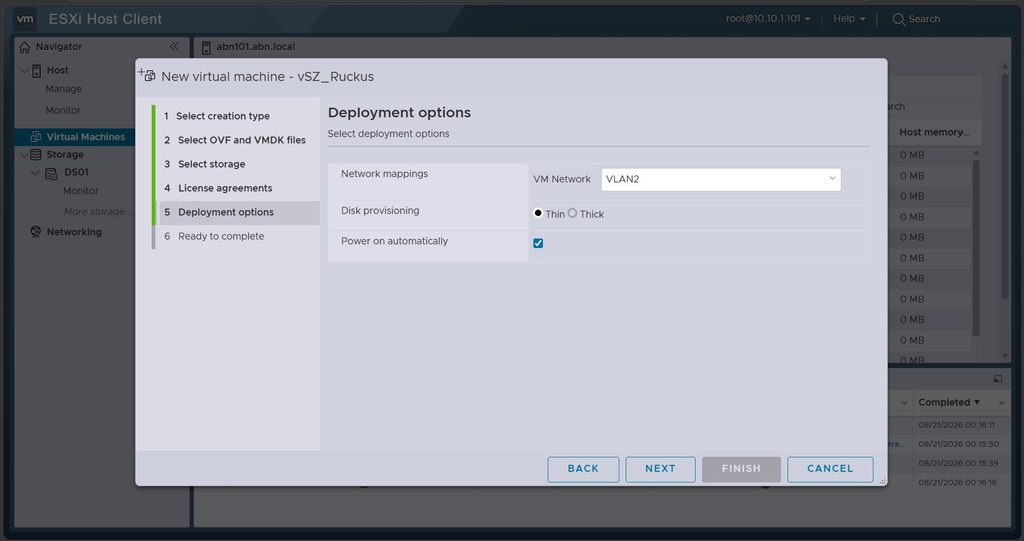Image resolution: width=1024 pixels, height=541 pixels.
Task: Click task timestamp 08/21/2026 00:16:18
Action: [x=957, y=482]
